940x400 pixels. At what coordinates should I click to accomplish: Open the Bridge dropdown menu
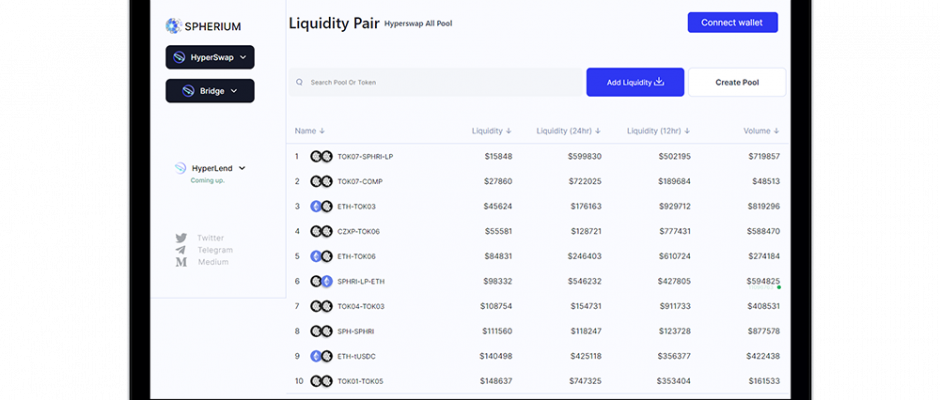[x=210, y=91]
